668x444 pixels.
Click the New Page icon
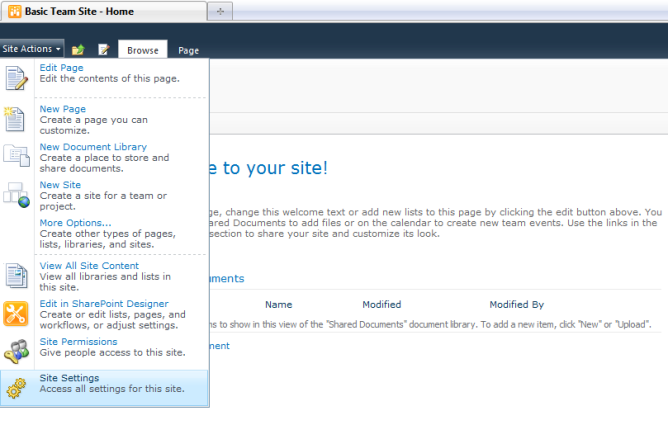[x=17, y=119]
